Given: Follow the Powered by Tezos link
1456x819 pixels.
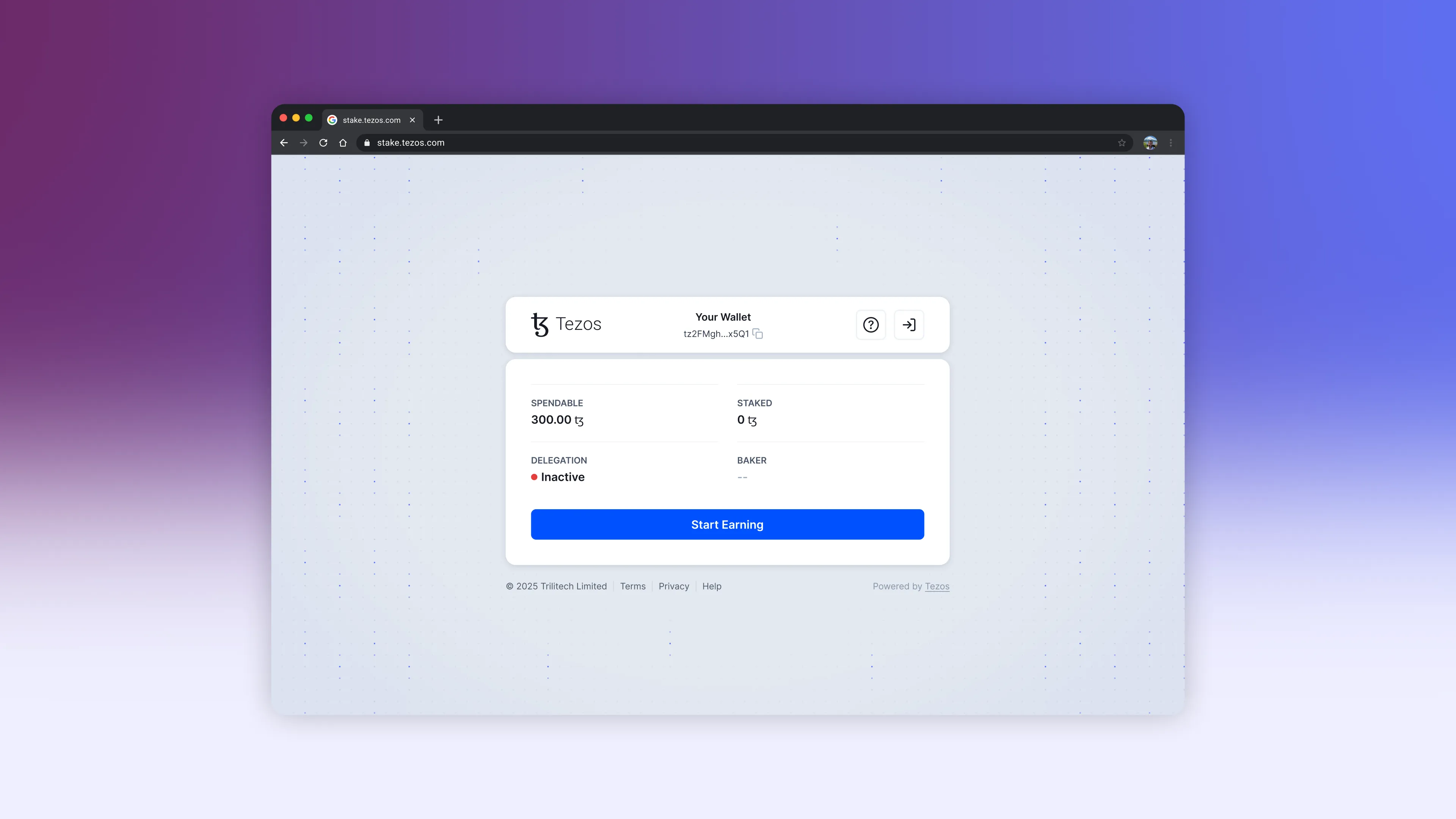Looking at the screenshot, I should coord(937,587).
